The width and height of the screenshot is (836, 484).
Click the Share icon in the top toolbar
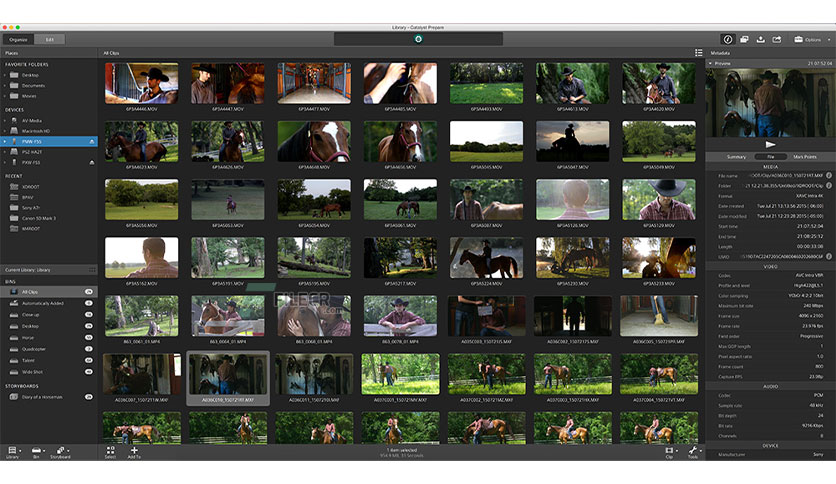click(x=777, y=39)
